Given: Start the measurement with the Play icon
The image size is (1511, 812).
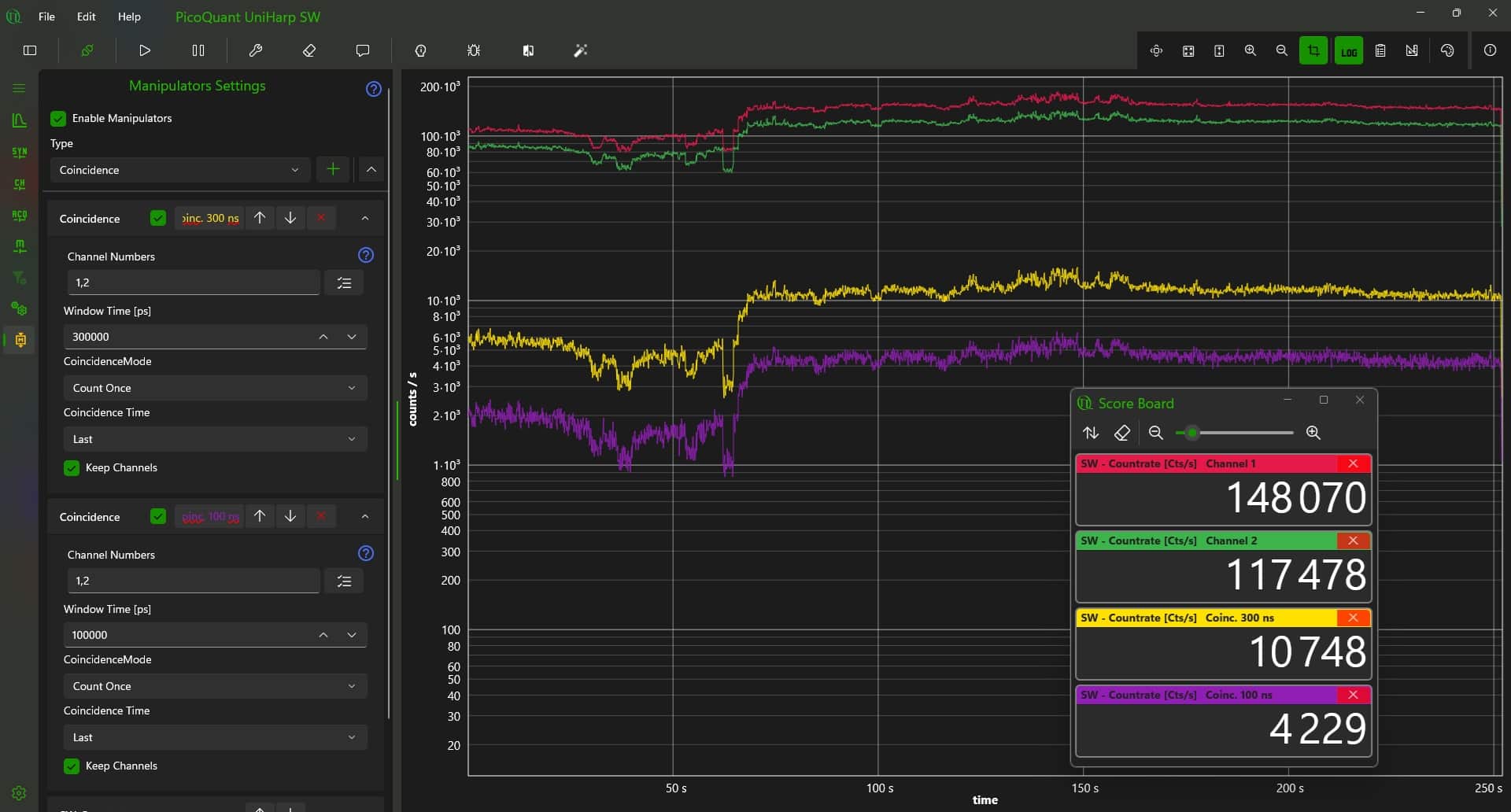Looking at the screenshot, I should coord(144,50).
